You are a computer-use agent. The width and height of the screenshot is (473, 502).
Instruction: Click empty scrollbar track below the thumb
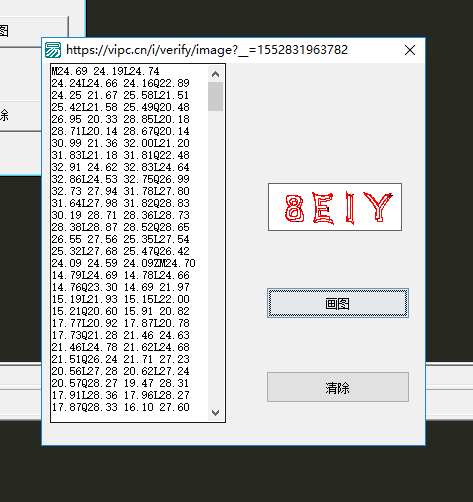click(215, 257)
